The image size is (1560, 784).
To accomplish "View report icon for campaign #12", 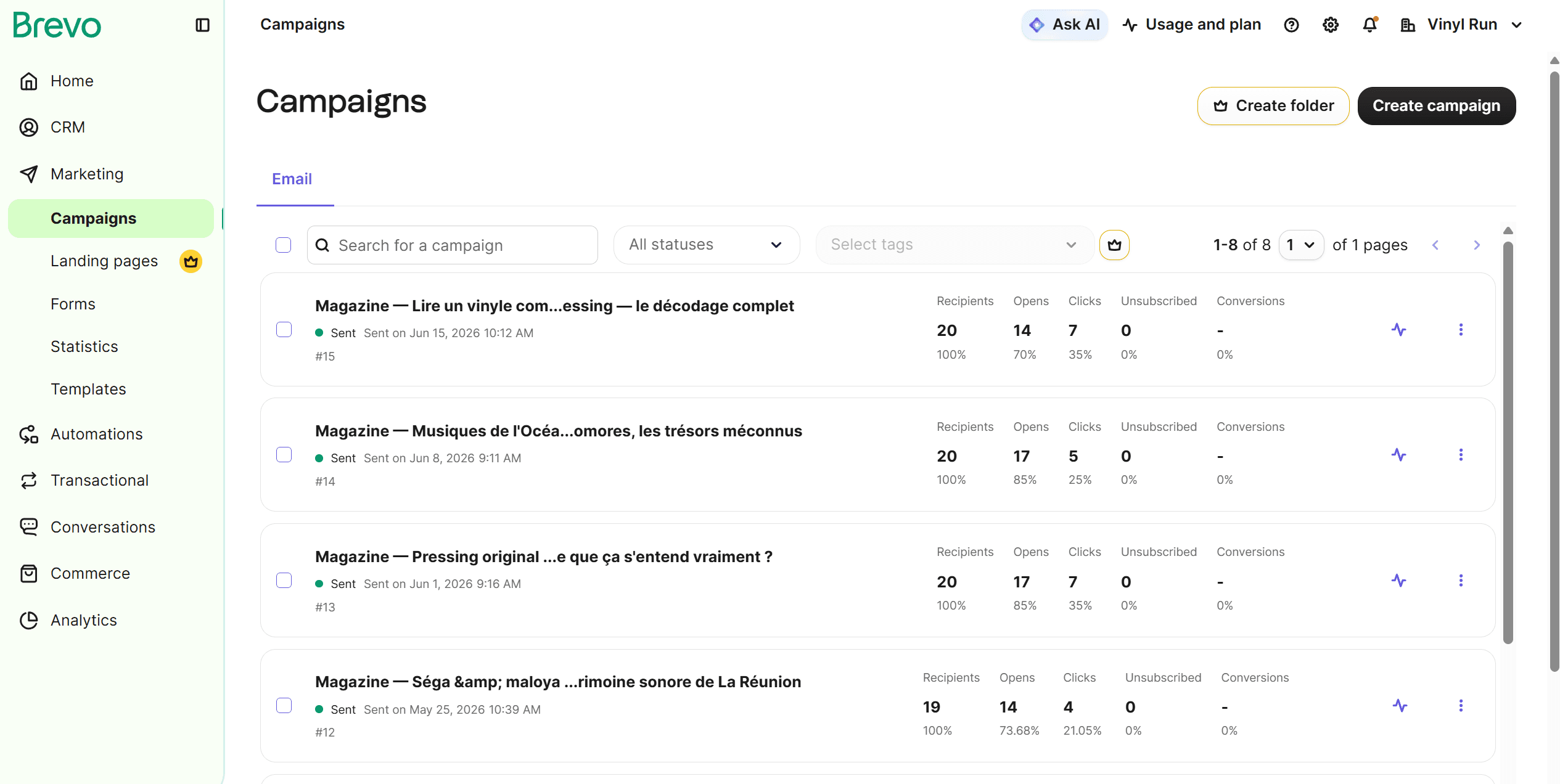I will [x=1400, y=706].
